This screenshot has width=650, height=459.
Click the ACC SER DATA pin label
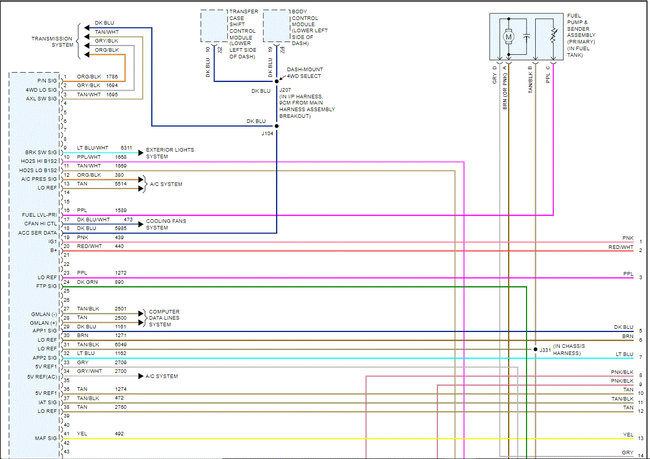[37, 233]
